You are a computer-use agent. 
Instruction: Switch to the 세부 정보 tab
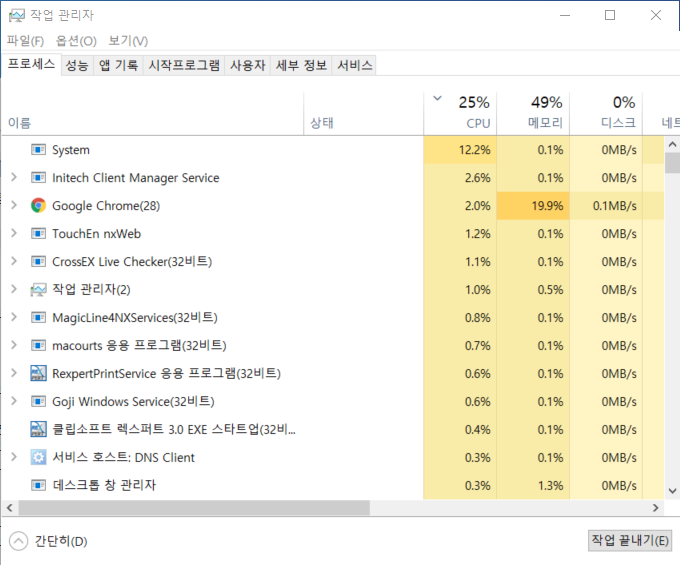(301, 65)
